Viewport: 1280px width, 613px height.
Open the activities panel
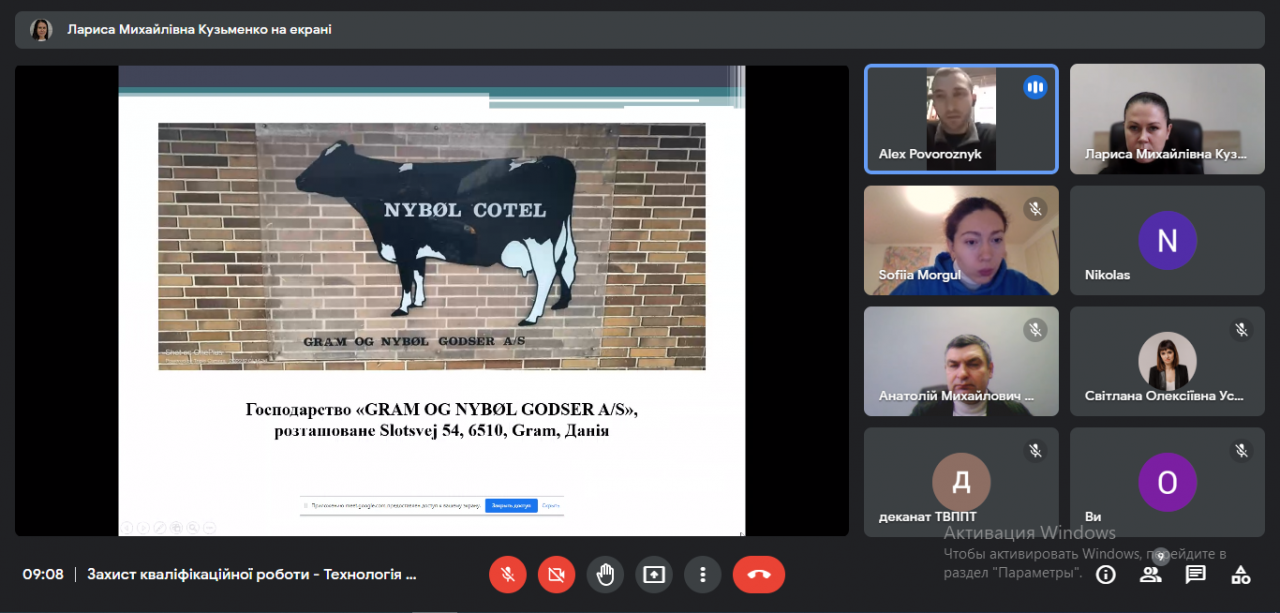[1241, 574]
